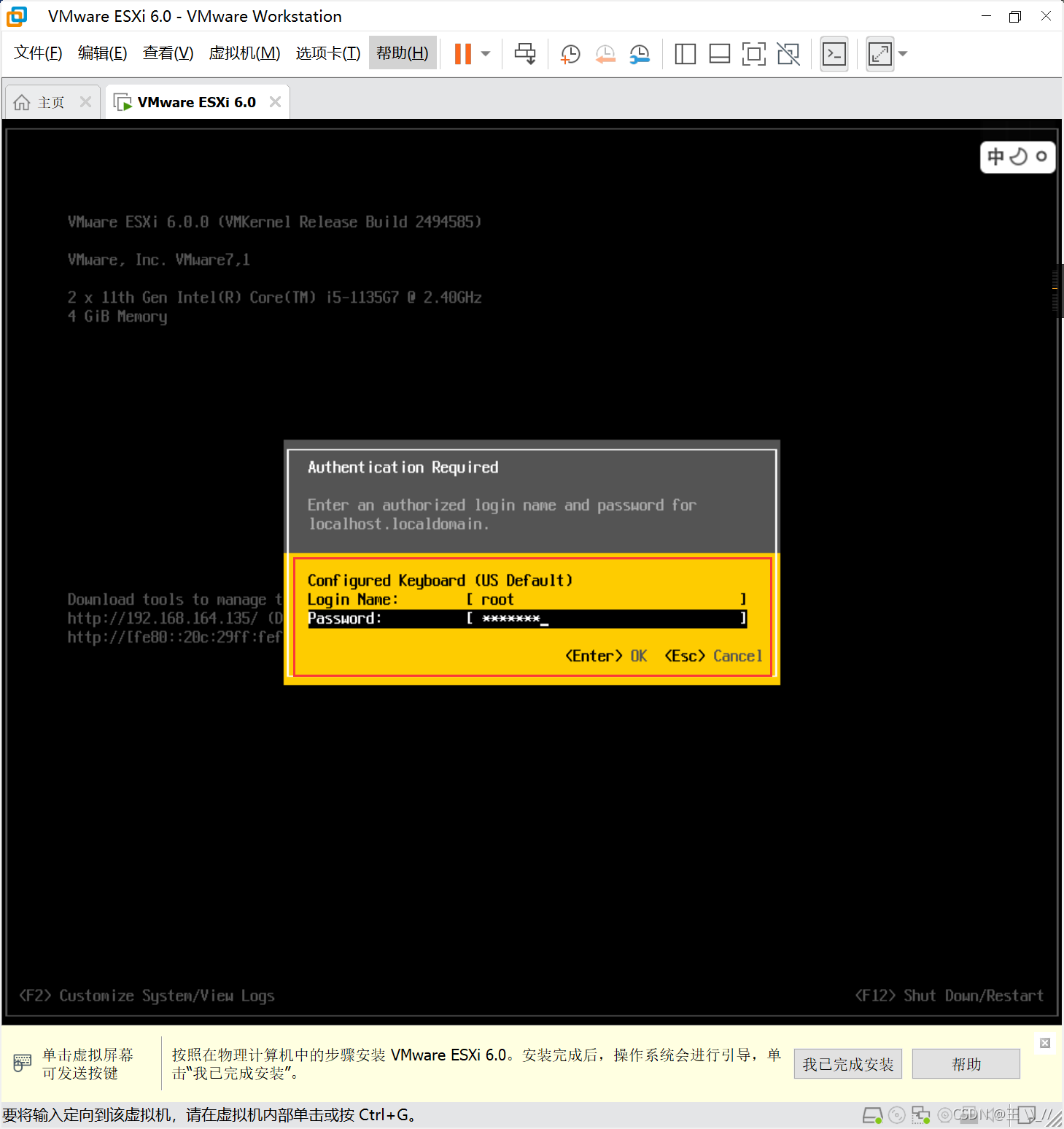Click <Enter> OK in authentication dialog

[606, 656]
